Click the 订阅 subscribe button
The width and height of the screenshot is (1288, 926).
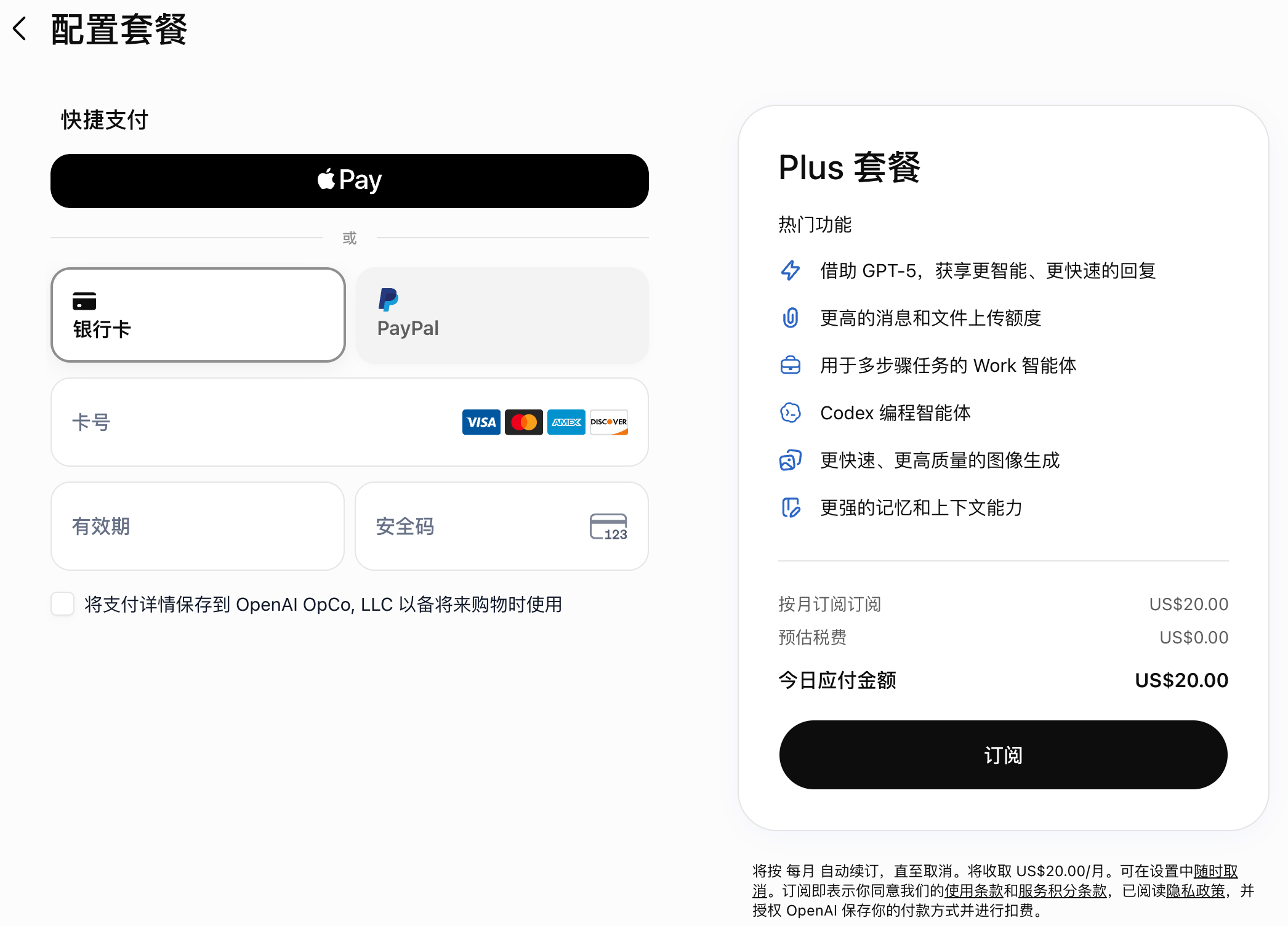(1004, 755)
